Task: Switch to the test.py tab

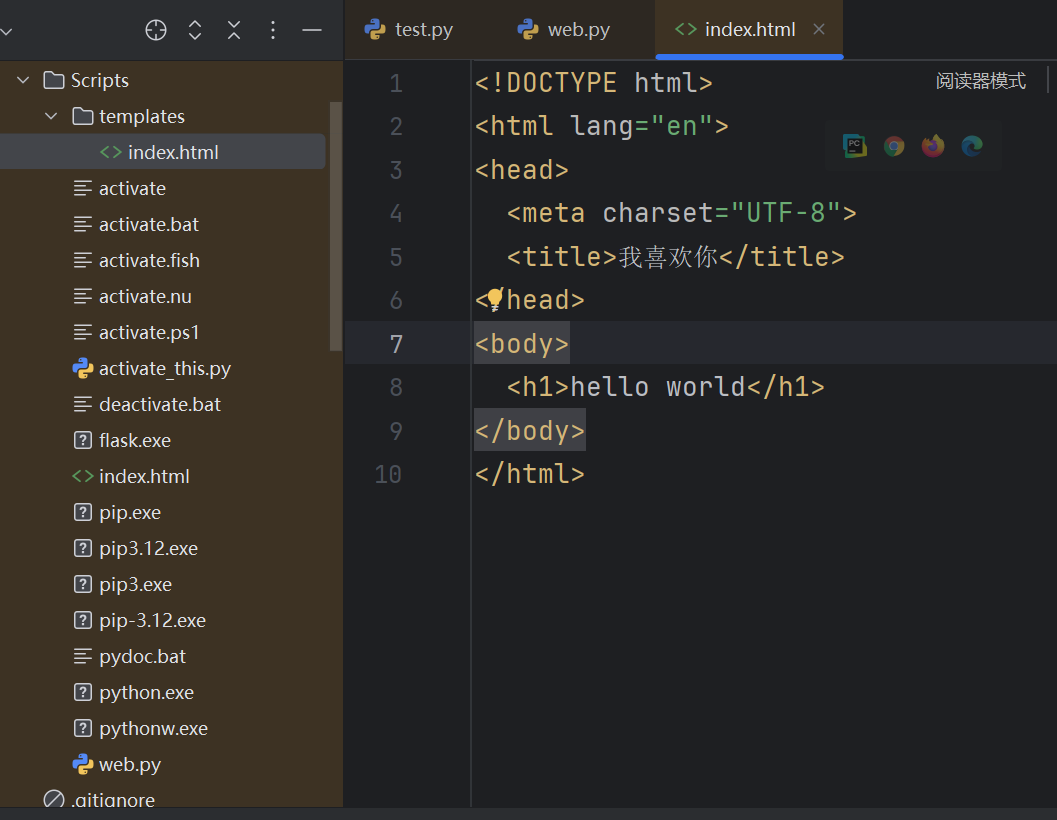Action: (x=410, y=30)
